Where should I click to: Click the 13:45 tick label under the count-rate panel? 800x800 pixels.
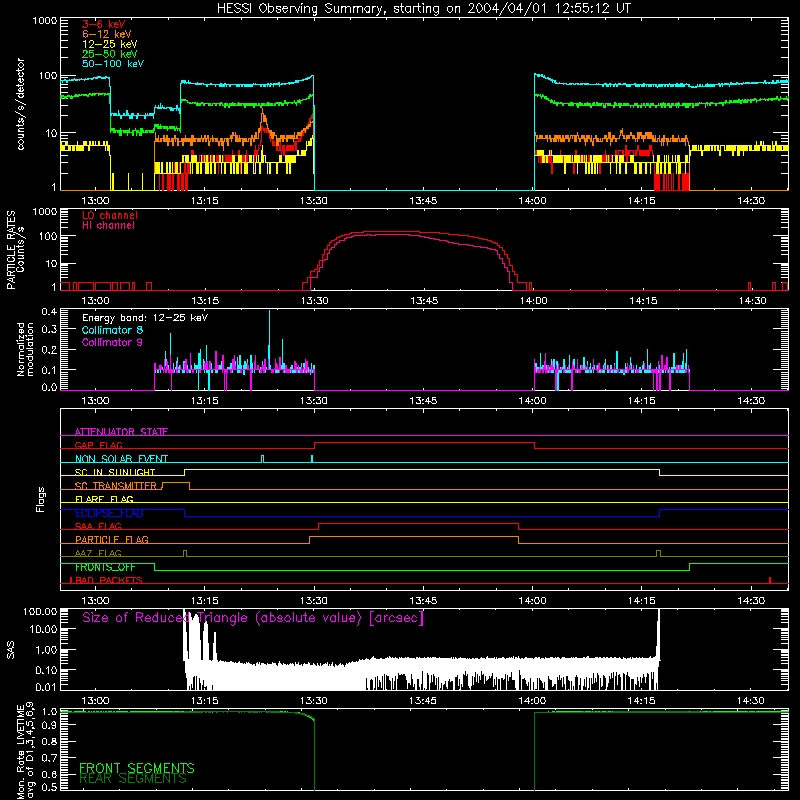423,201
